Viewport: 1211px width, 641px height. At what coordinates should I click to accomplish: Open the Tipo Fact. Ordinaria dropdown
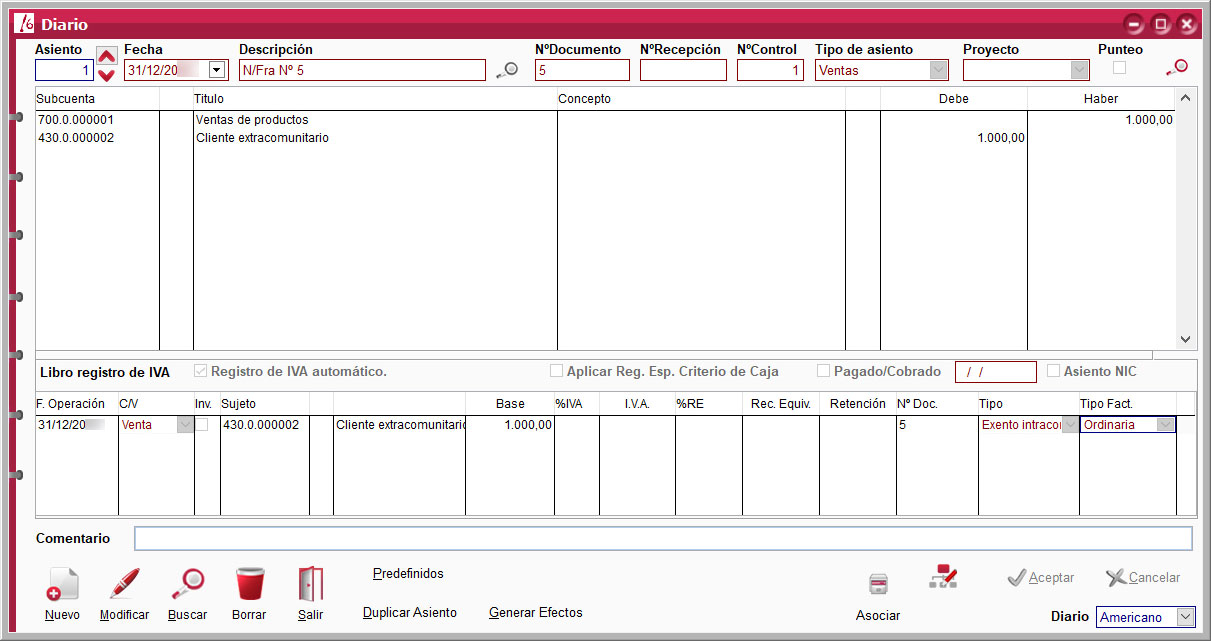click(1165, 425)
